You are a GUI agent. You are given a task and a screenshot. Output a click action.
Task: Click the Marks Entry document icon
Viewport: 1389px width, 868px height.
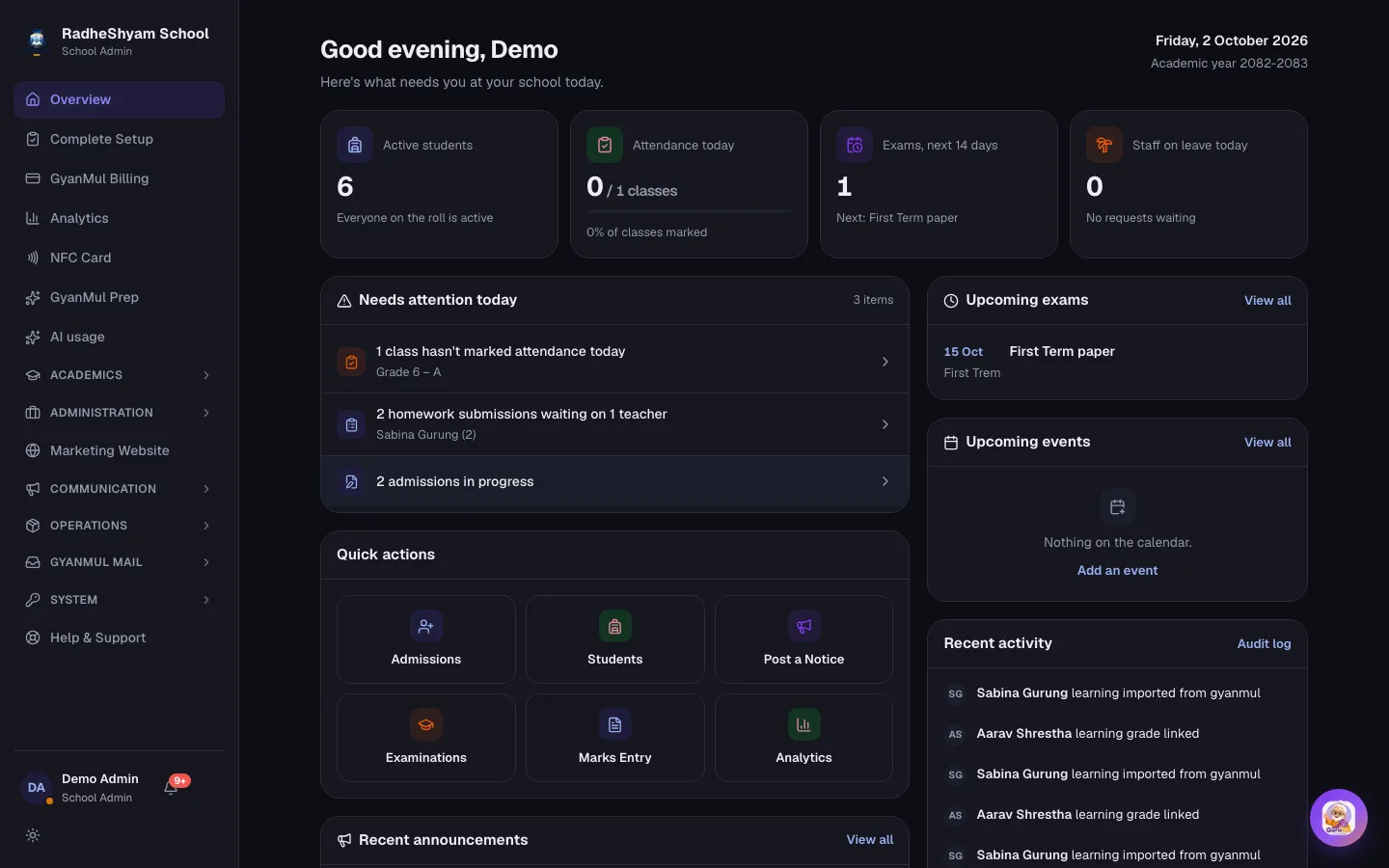click(615, 725)
